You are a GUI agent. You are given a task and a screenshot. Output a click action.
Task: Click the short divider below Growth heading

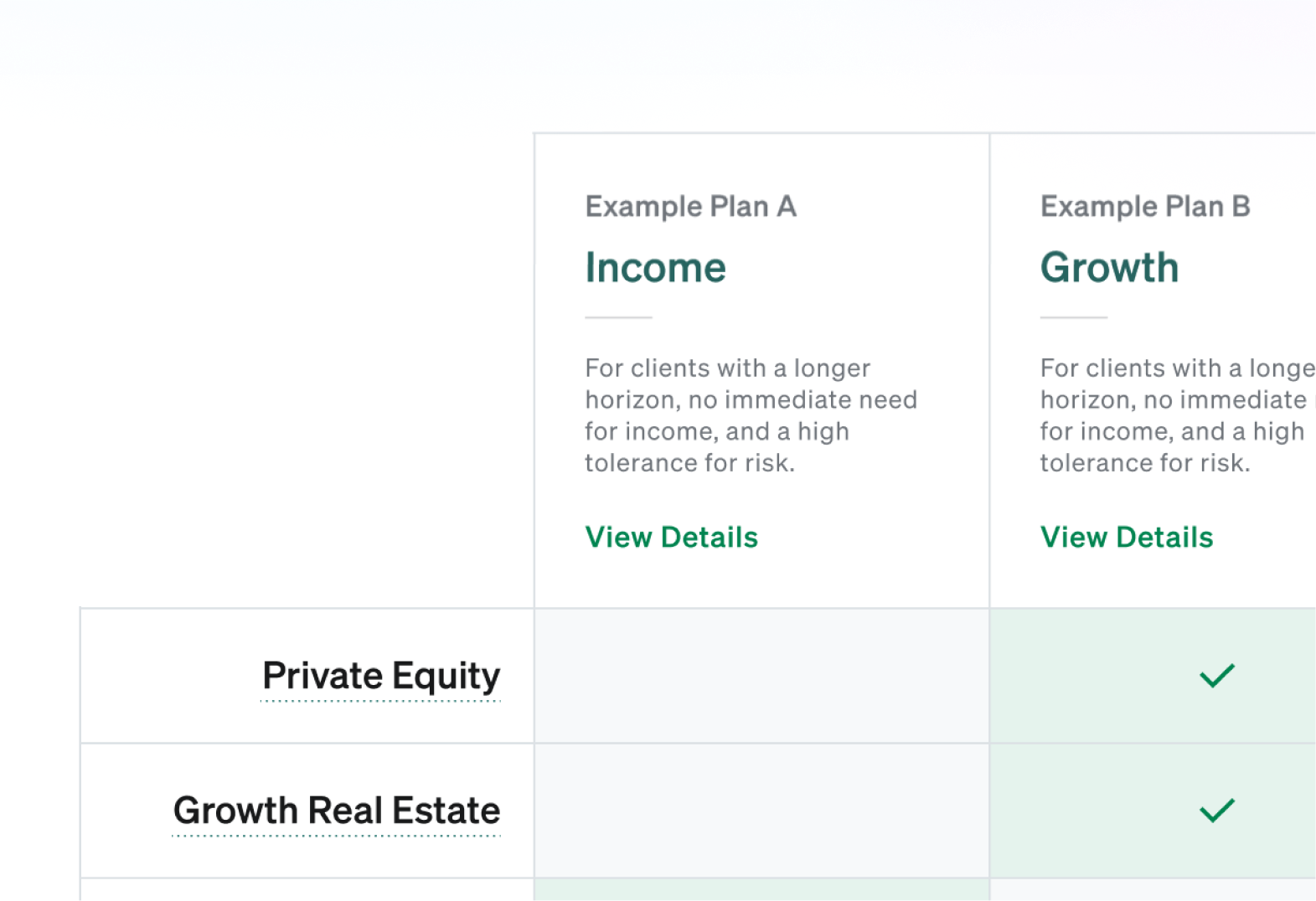pyautogui.click(x=1074, y=317)
